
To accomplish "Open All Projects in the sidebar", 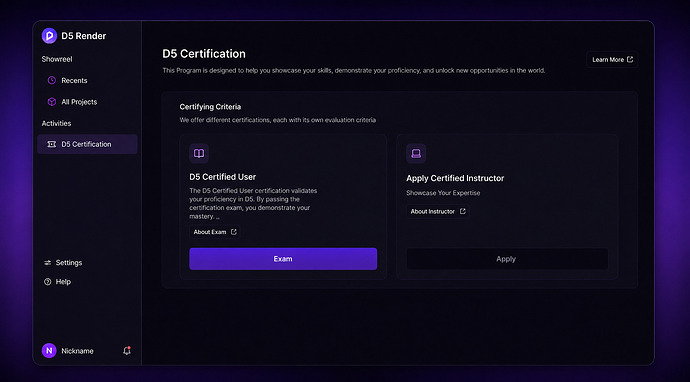I will pyautogui.click(x=87, y=102).
